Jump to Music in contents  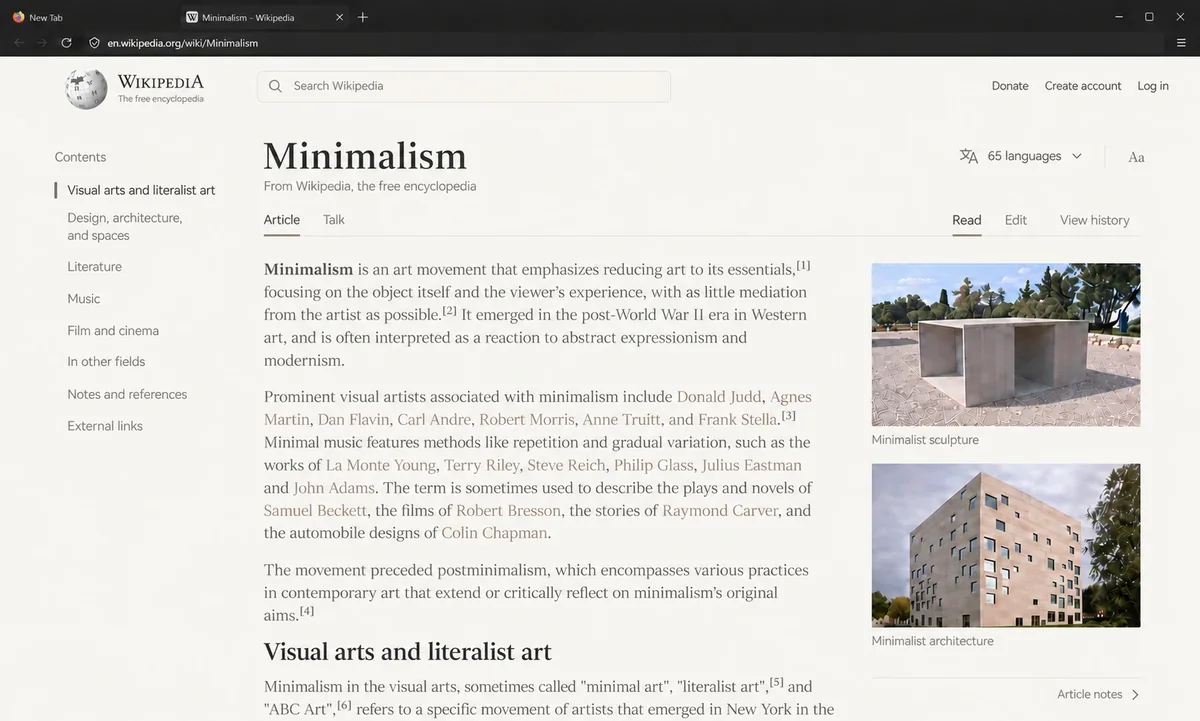[84, 299]
